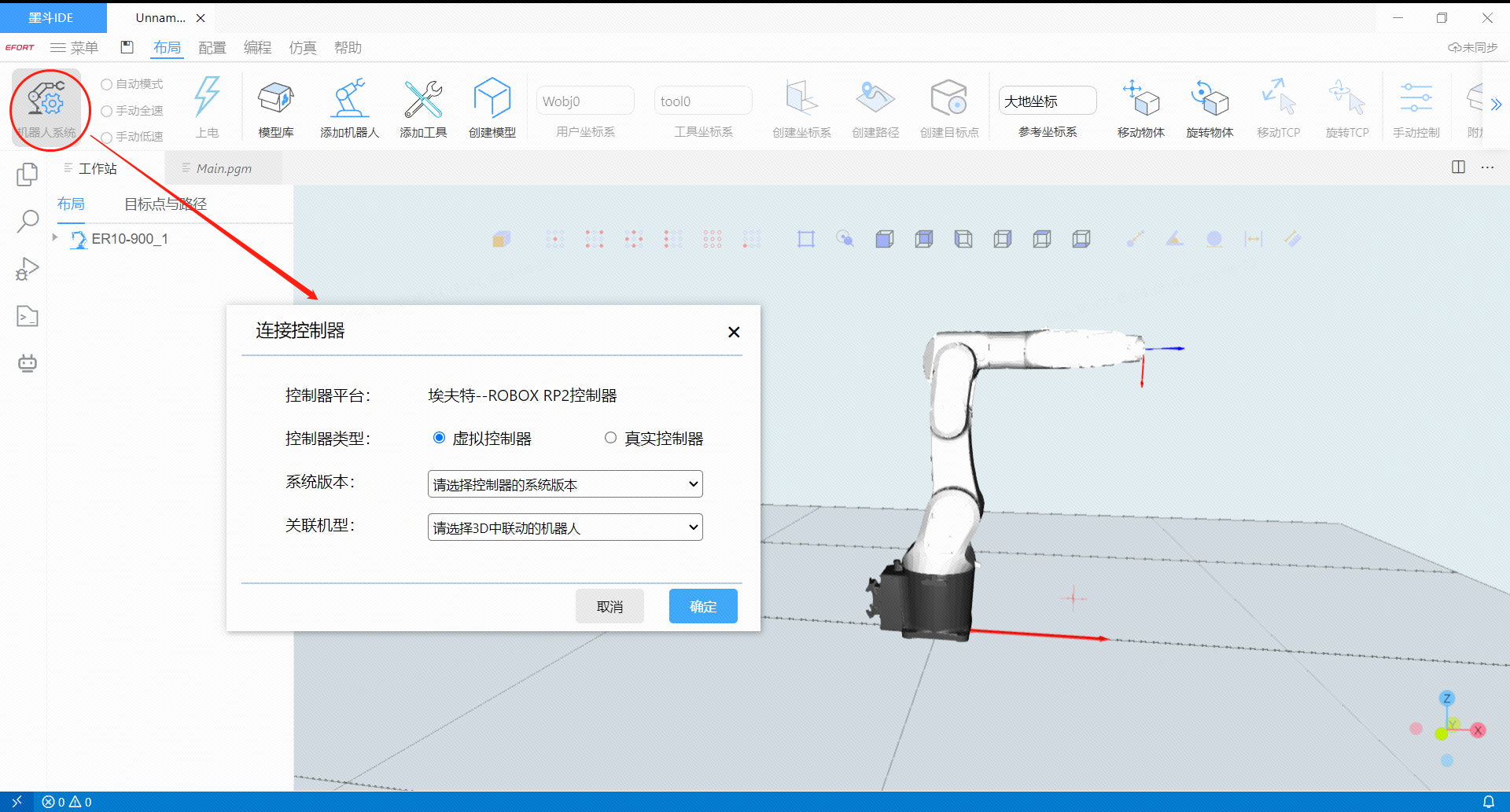
Task: Click the 添加机器人 add robot icon
Action: tap(349, 108)
